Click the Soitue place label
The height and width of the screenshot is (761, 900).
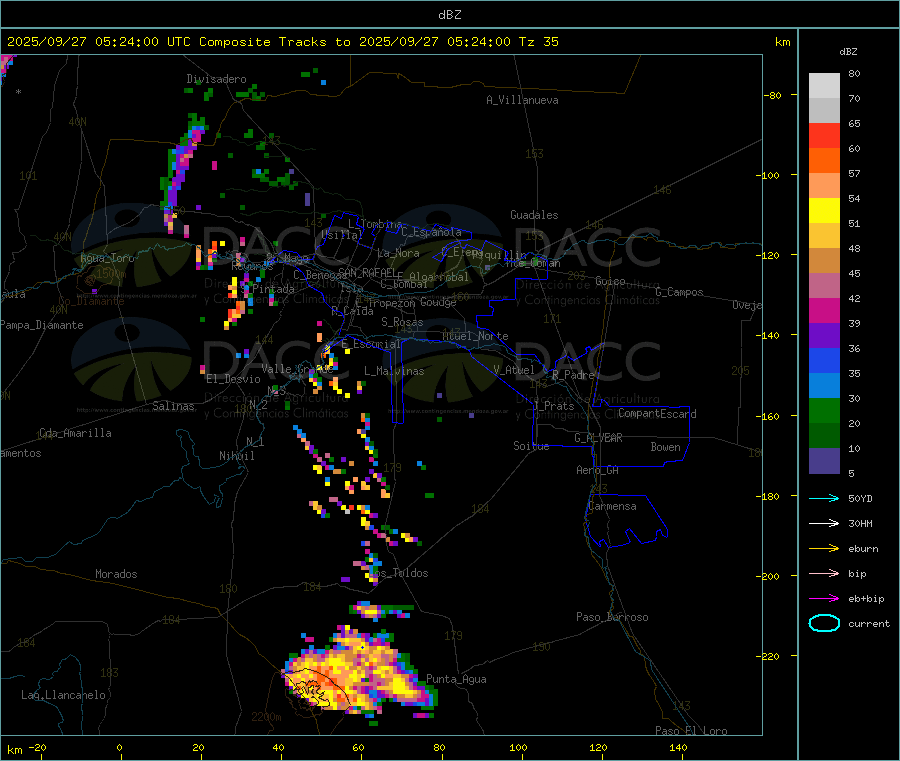click(531, 446)
